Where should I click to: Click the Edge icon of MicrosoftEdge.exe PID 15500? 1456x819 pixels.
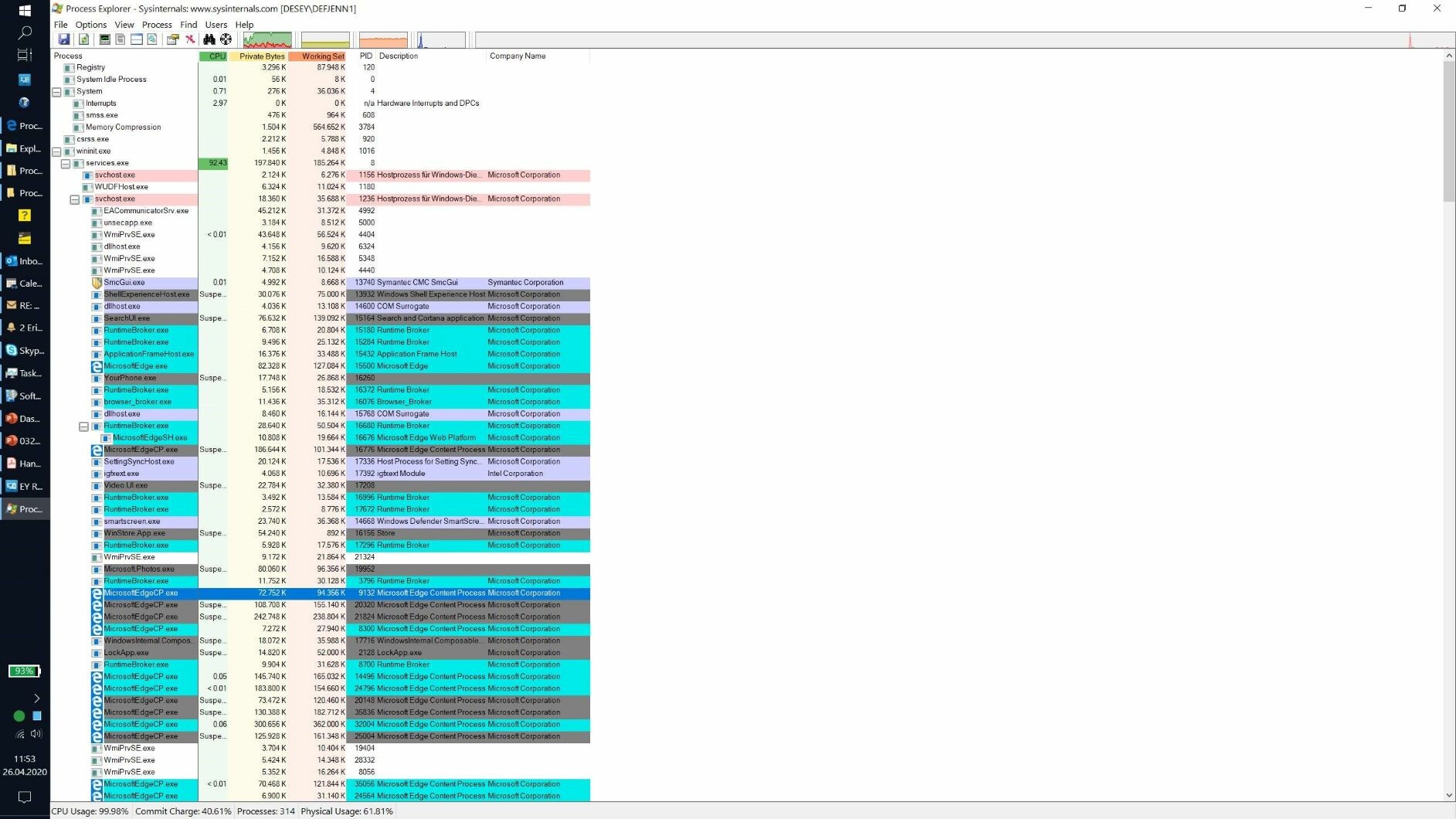click(97, 366)
